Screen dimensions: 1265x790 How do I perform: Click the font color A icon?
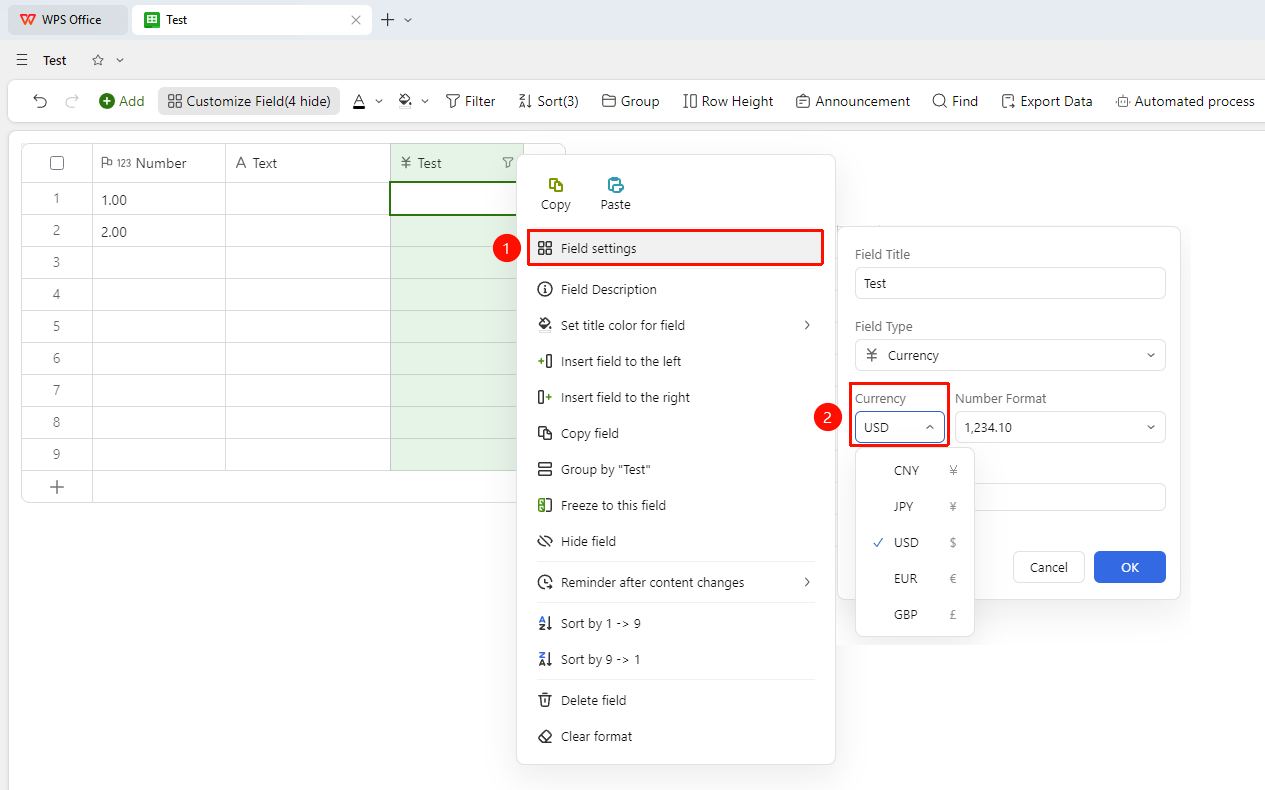click(x=359, y=101)
